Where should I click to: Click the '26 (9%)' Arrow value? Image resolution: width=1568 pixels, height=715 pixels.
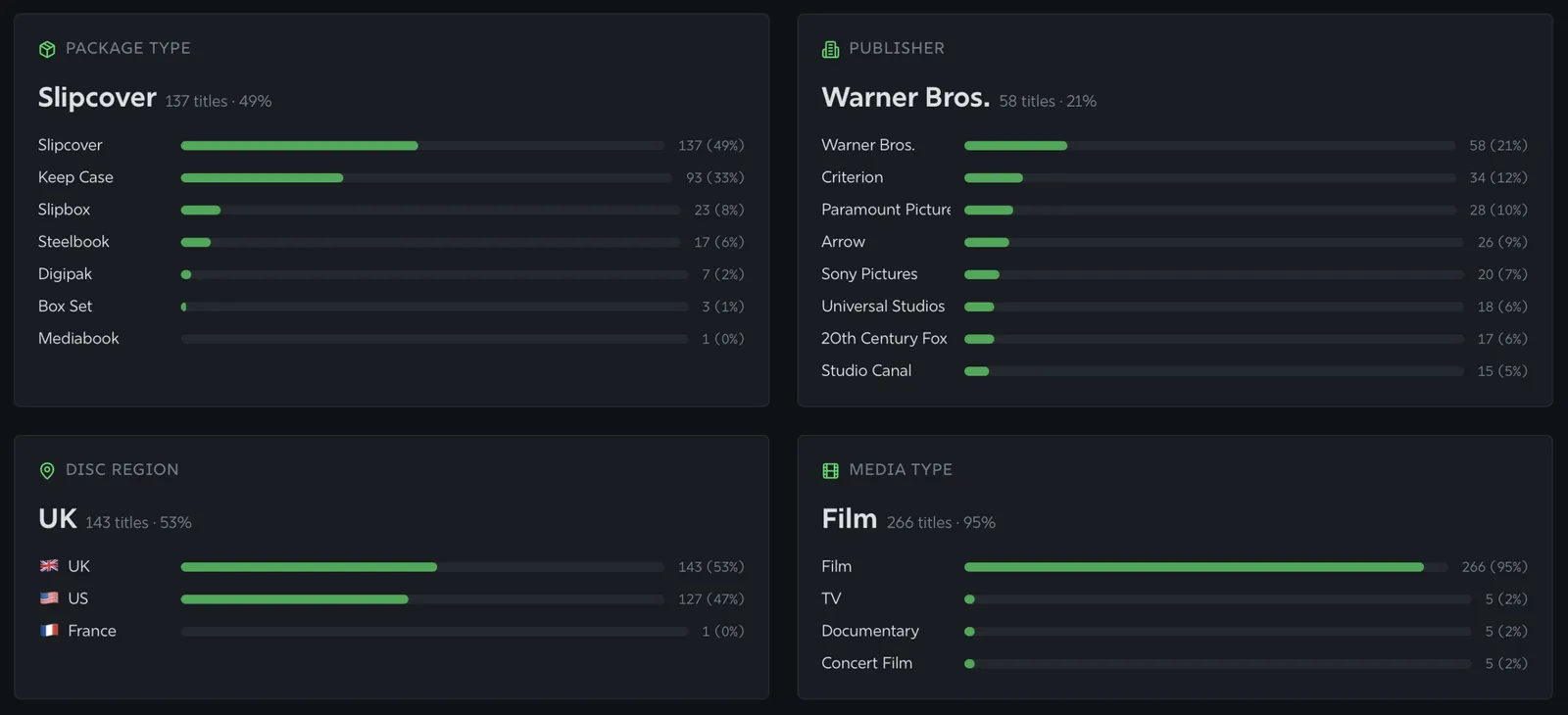click(x=1502, y=242)
